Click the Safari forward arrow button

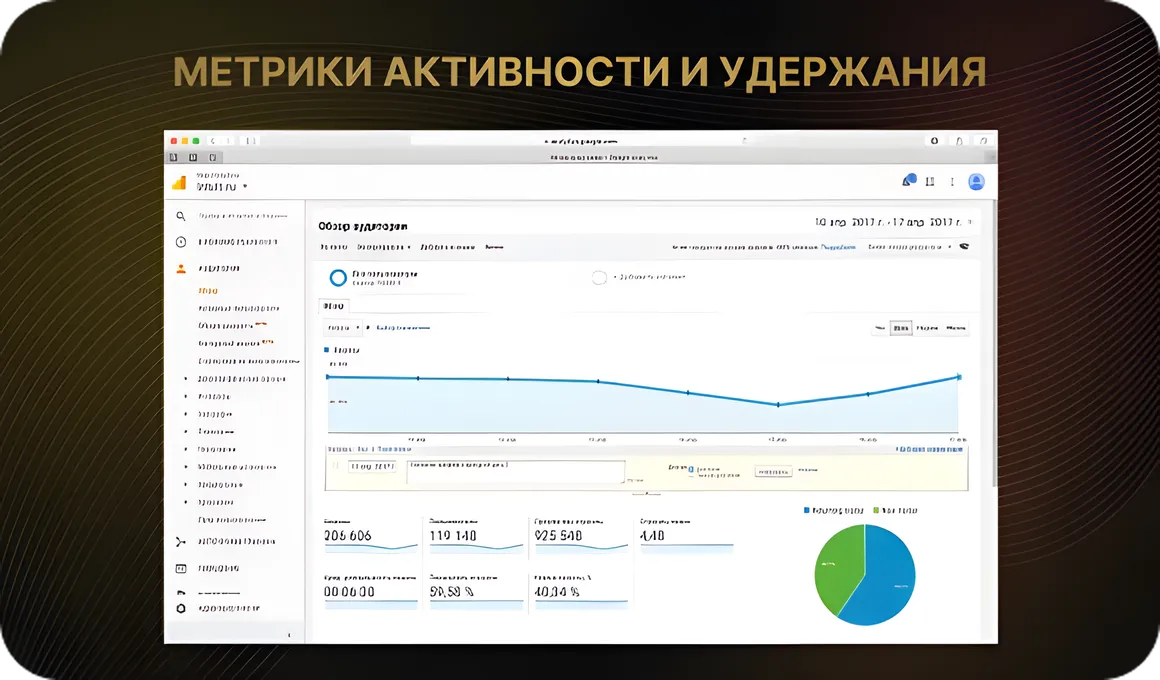click(x=227, y=141)
